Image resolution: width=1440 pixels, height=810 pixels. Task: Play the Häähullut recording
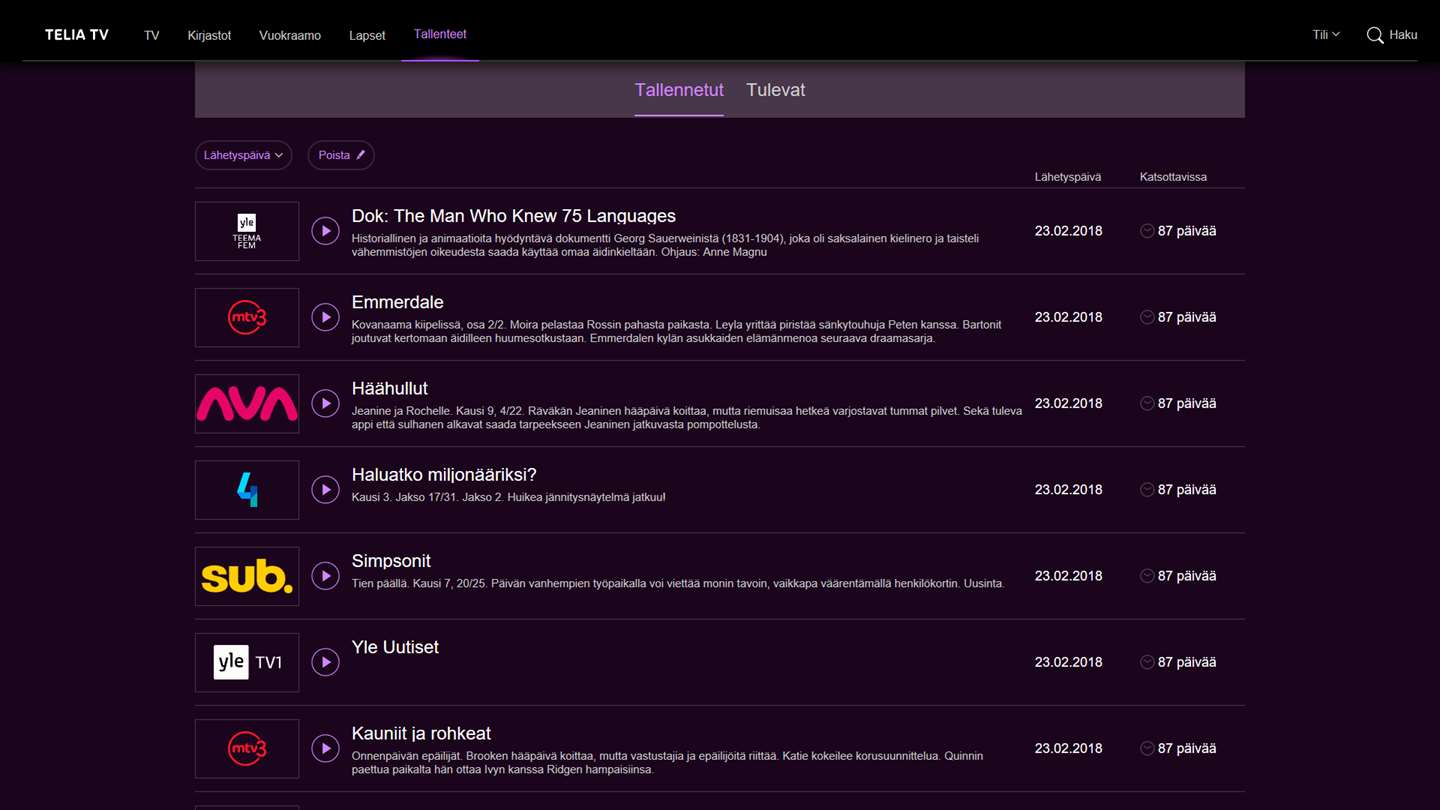pyautogui.click(x=325, y=403)
